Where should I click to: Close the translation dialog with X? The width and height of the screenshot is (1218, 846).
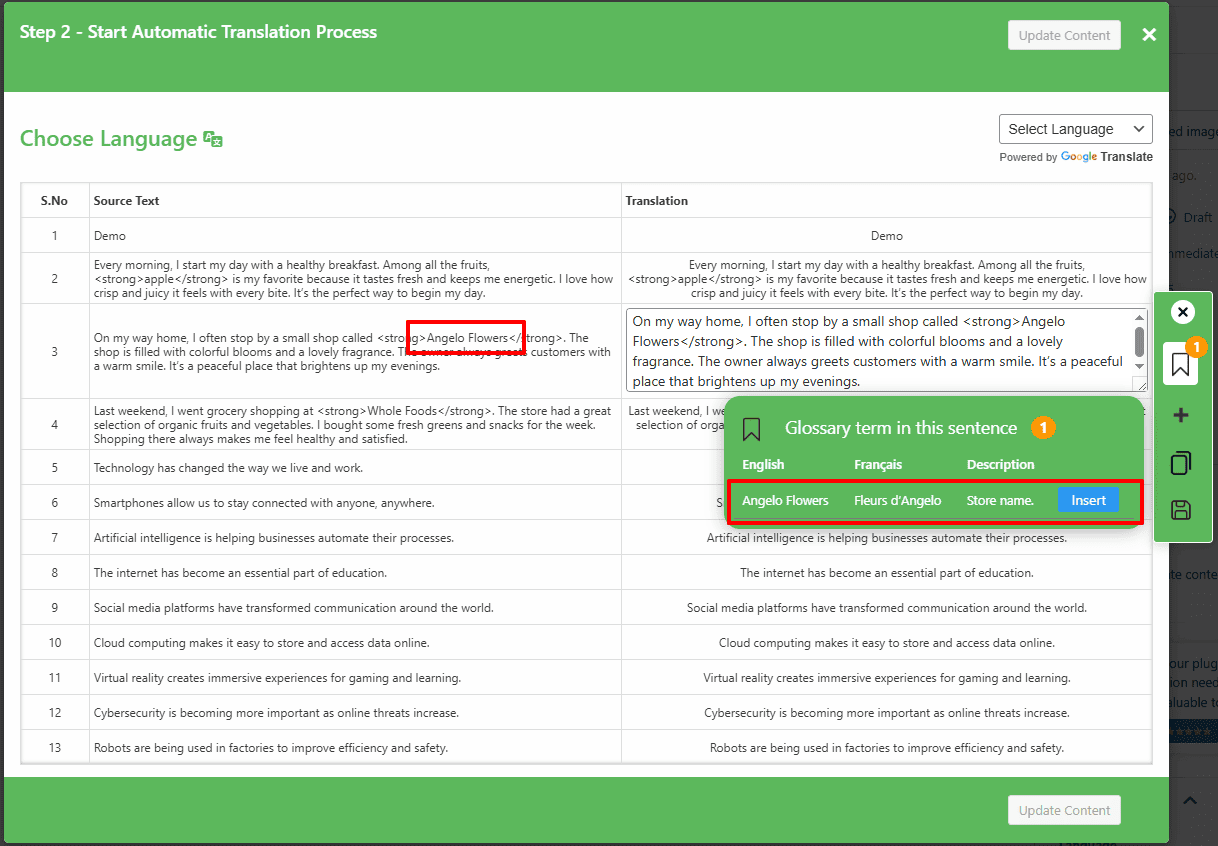[1149, 35]
